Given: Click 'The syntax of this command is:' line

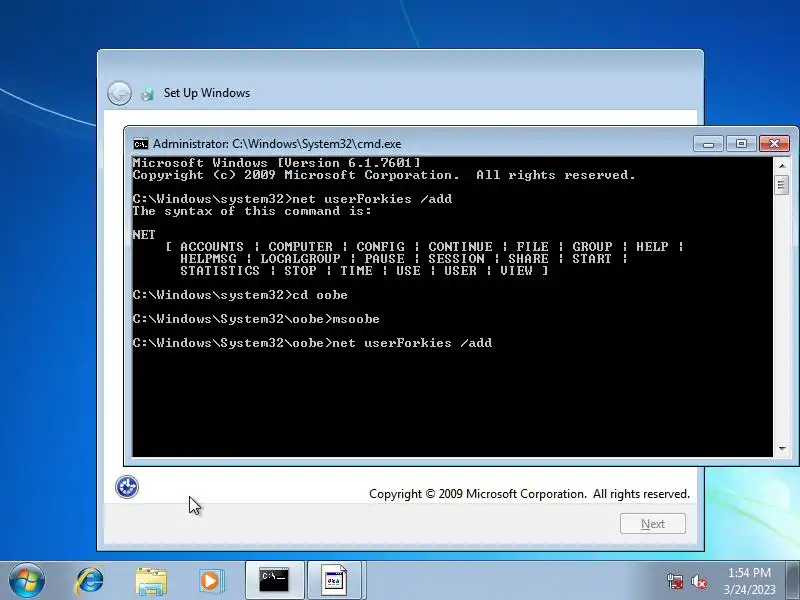Looking at the screenshot, I should pos(252,211).
